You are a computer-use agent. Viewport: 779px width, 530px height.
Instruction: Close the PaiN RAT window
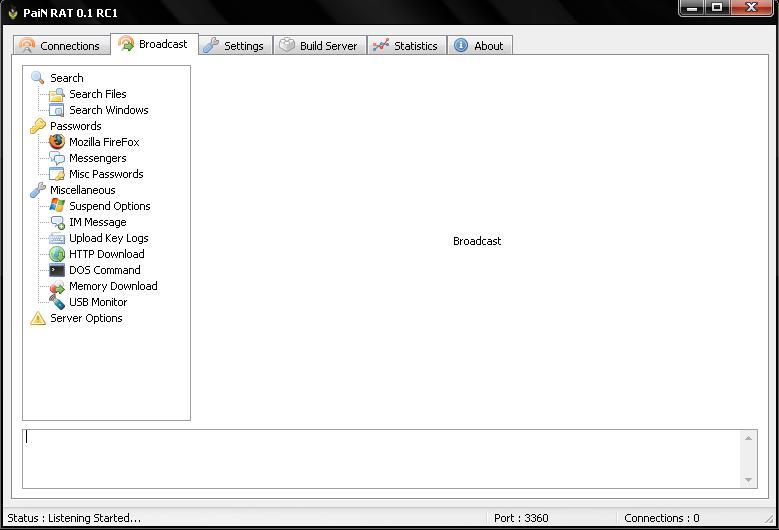tap(752, 7)
